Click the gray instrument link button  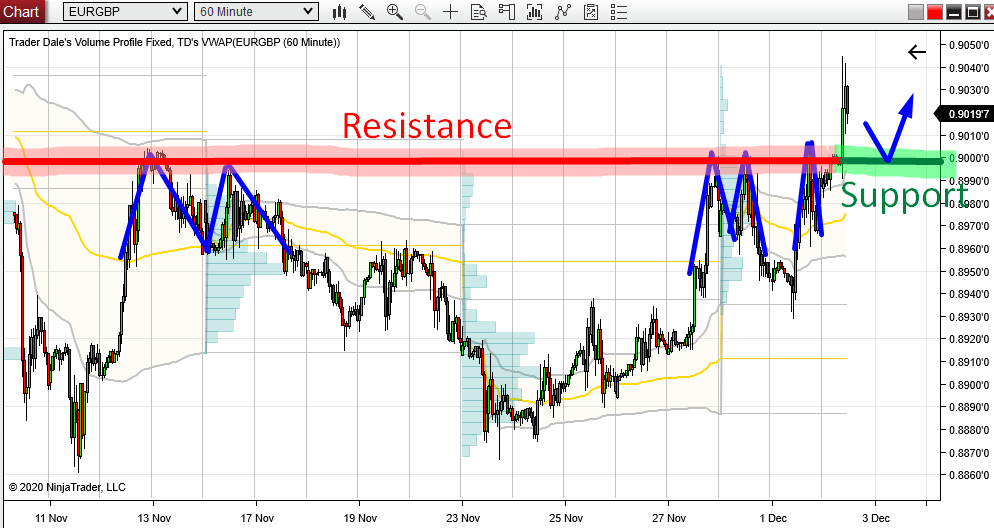[915, 12]
